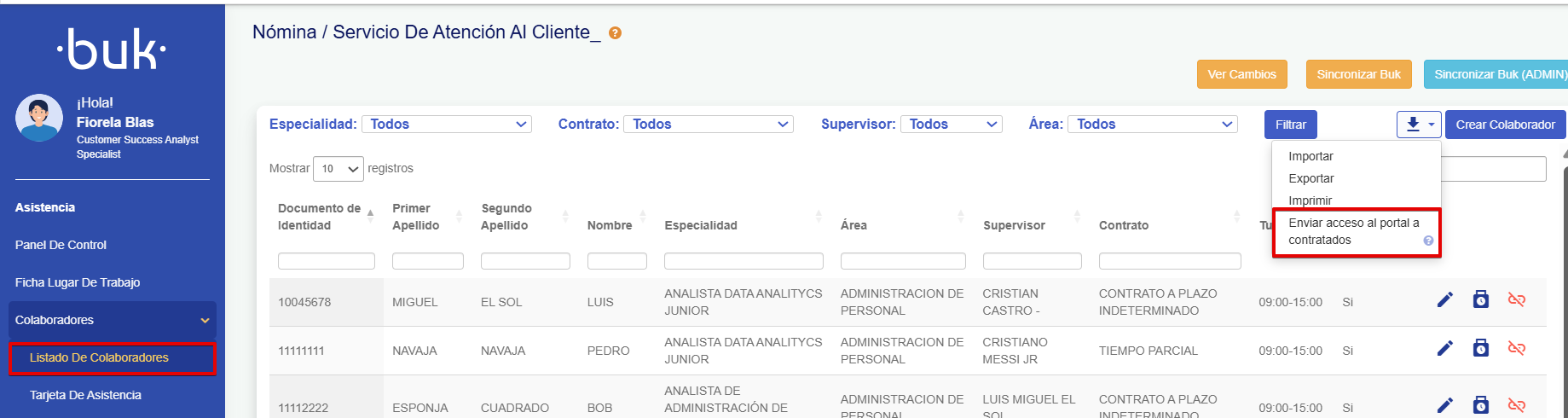Click the Documento de Identidad filter field
This screenshot has width=1568, height=418.
326,261
